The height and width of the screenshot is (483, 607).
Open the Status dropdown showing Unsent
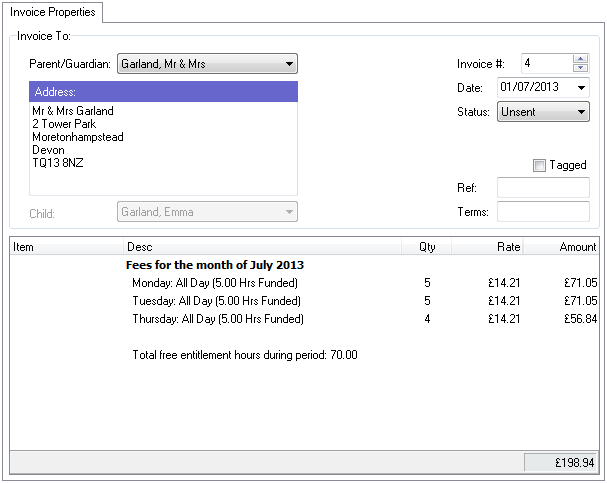click(543, 112)
